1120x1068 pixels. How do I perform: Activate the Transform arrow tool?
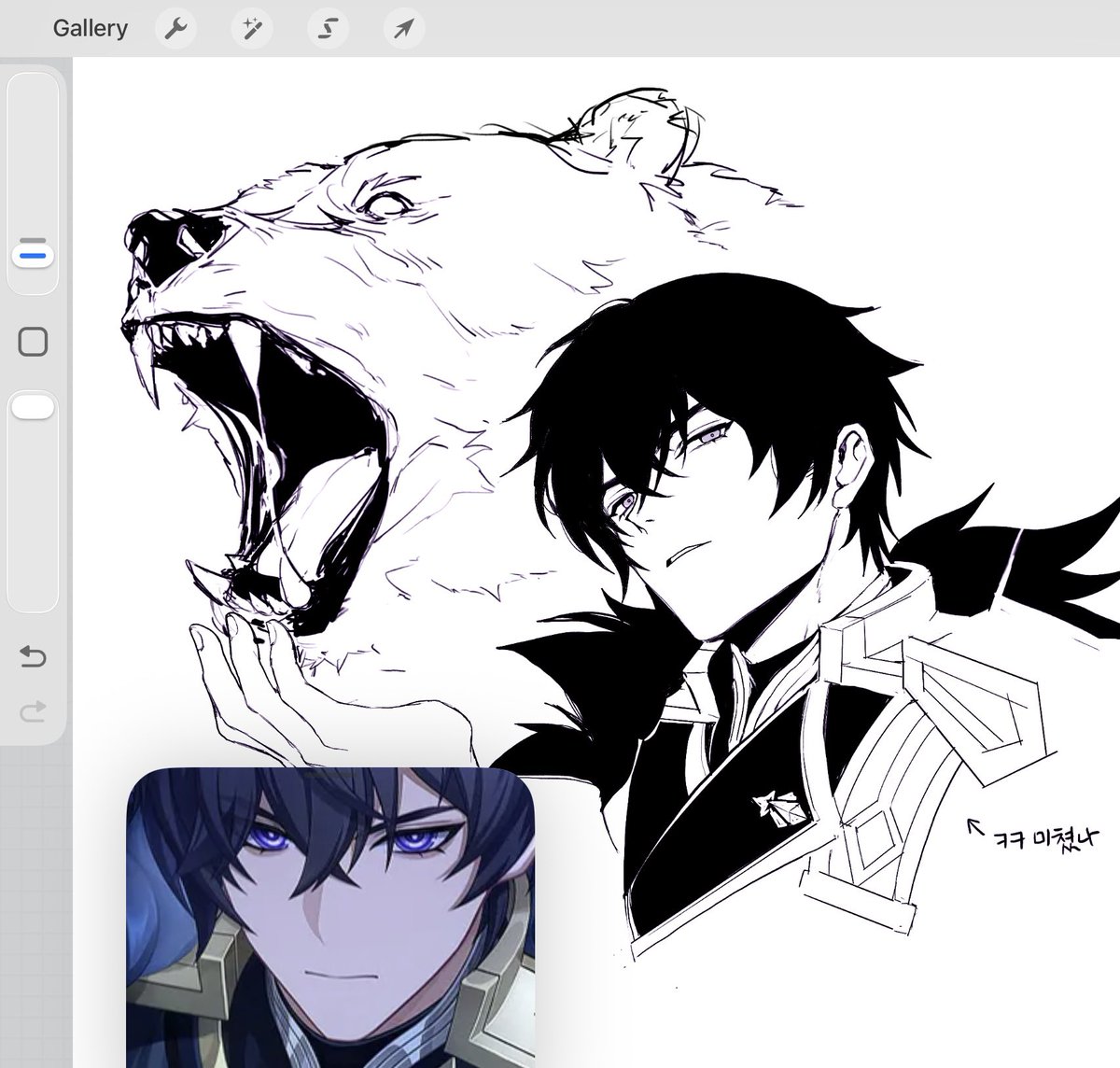(x=403, y=29)
